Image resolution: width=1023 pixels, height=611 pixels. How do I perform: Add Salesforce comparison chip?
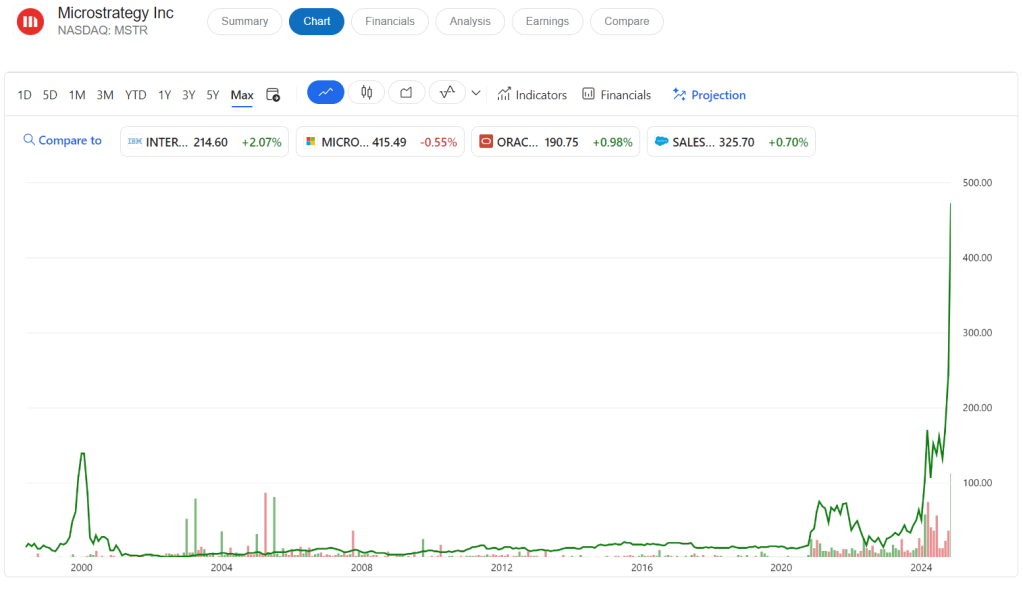(x=730, y=142)
